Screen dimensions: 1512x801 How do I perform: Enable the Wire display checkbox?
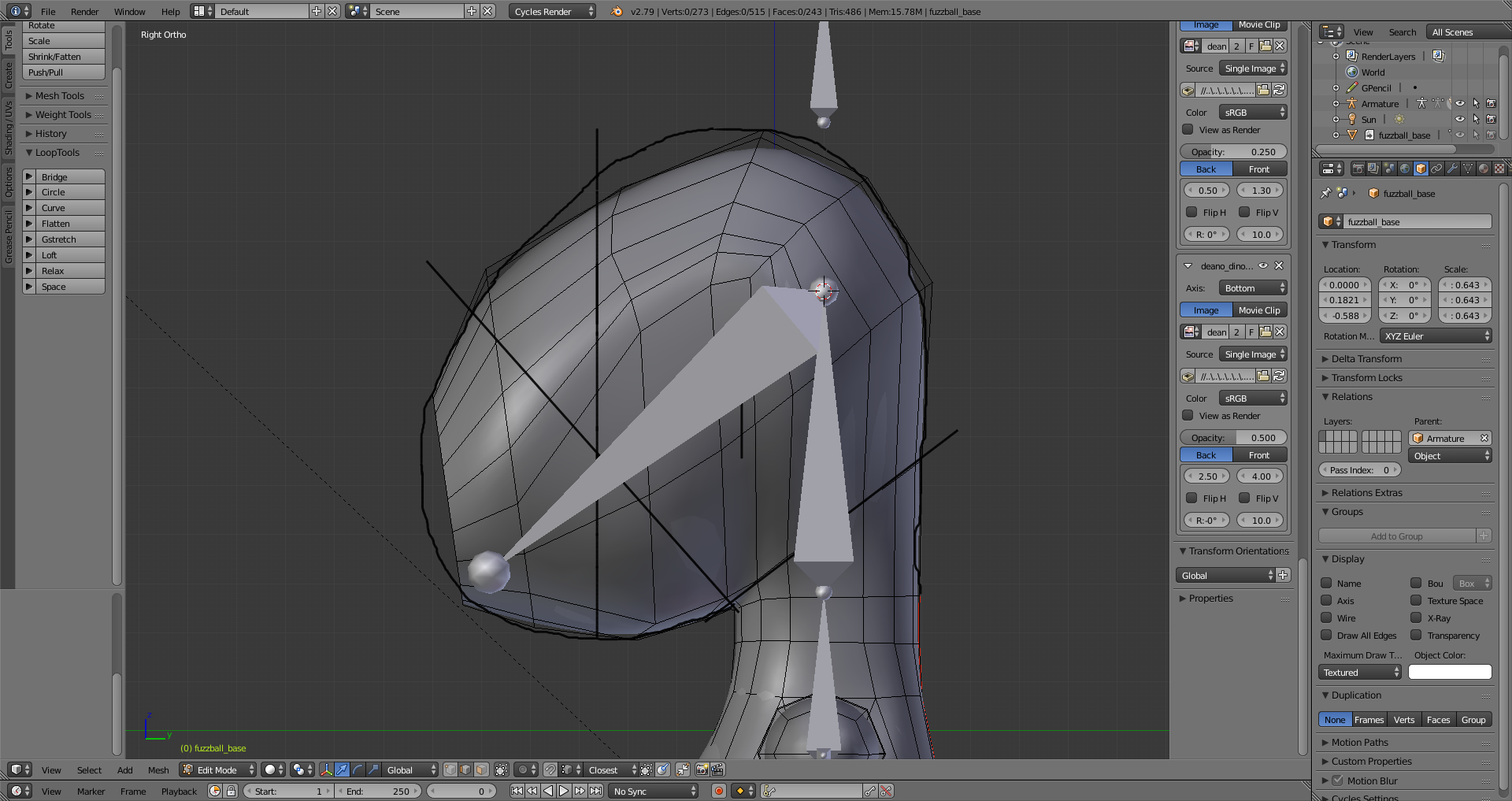(x=1326, y=617)
